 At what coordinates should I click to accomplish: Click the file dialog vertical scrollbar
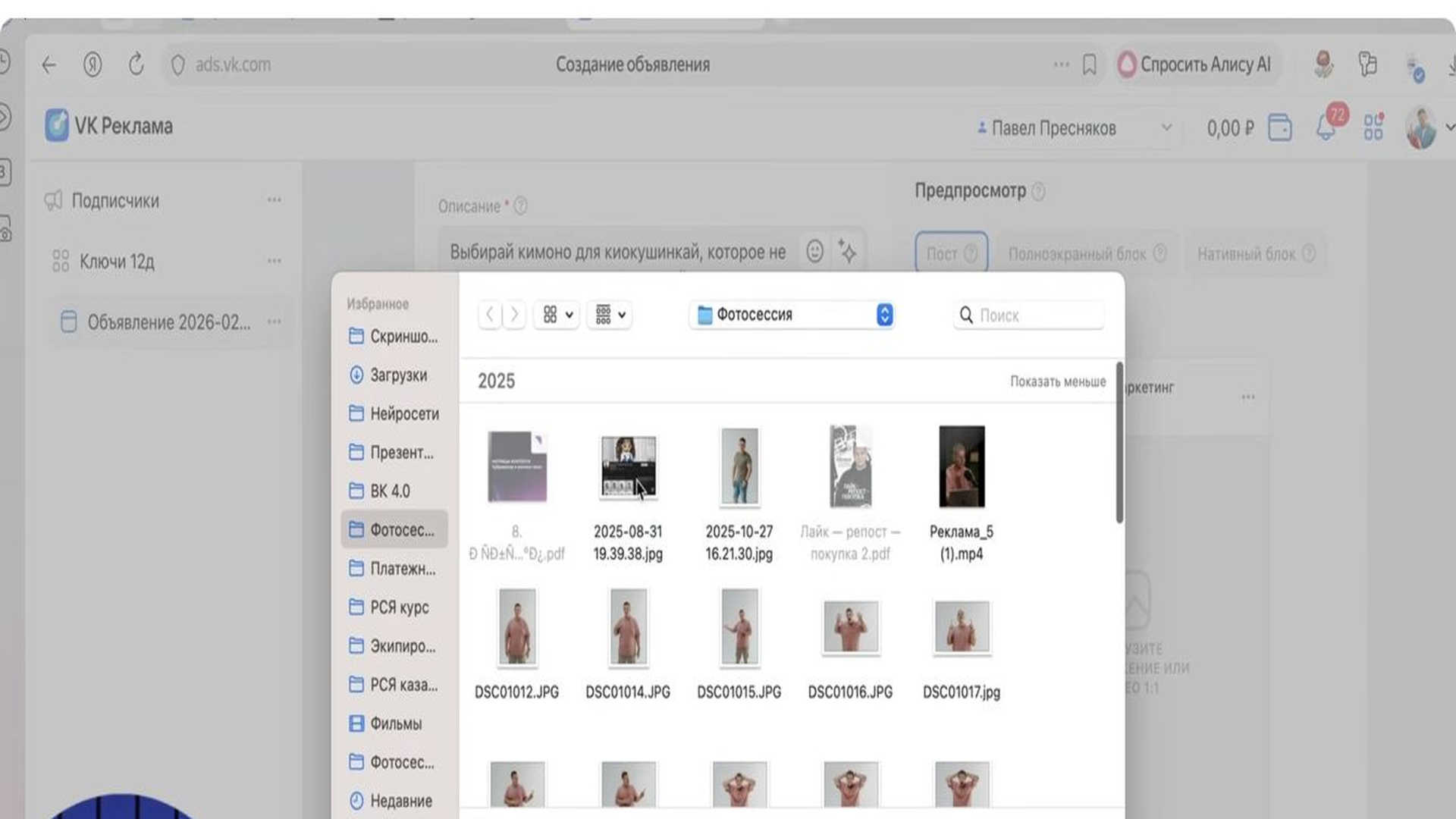click(1119, 443)
